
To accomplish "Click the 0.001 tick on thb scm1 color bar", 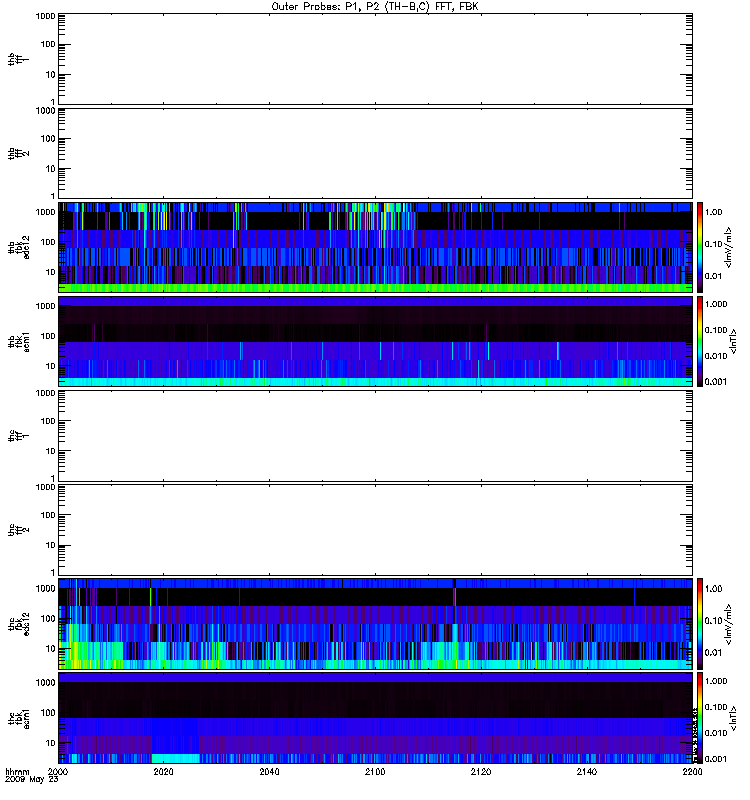I will (x=716, y=382).
